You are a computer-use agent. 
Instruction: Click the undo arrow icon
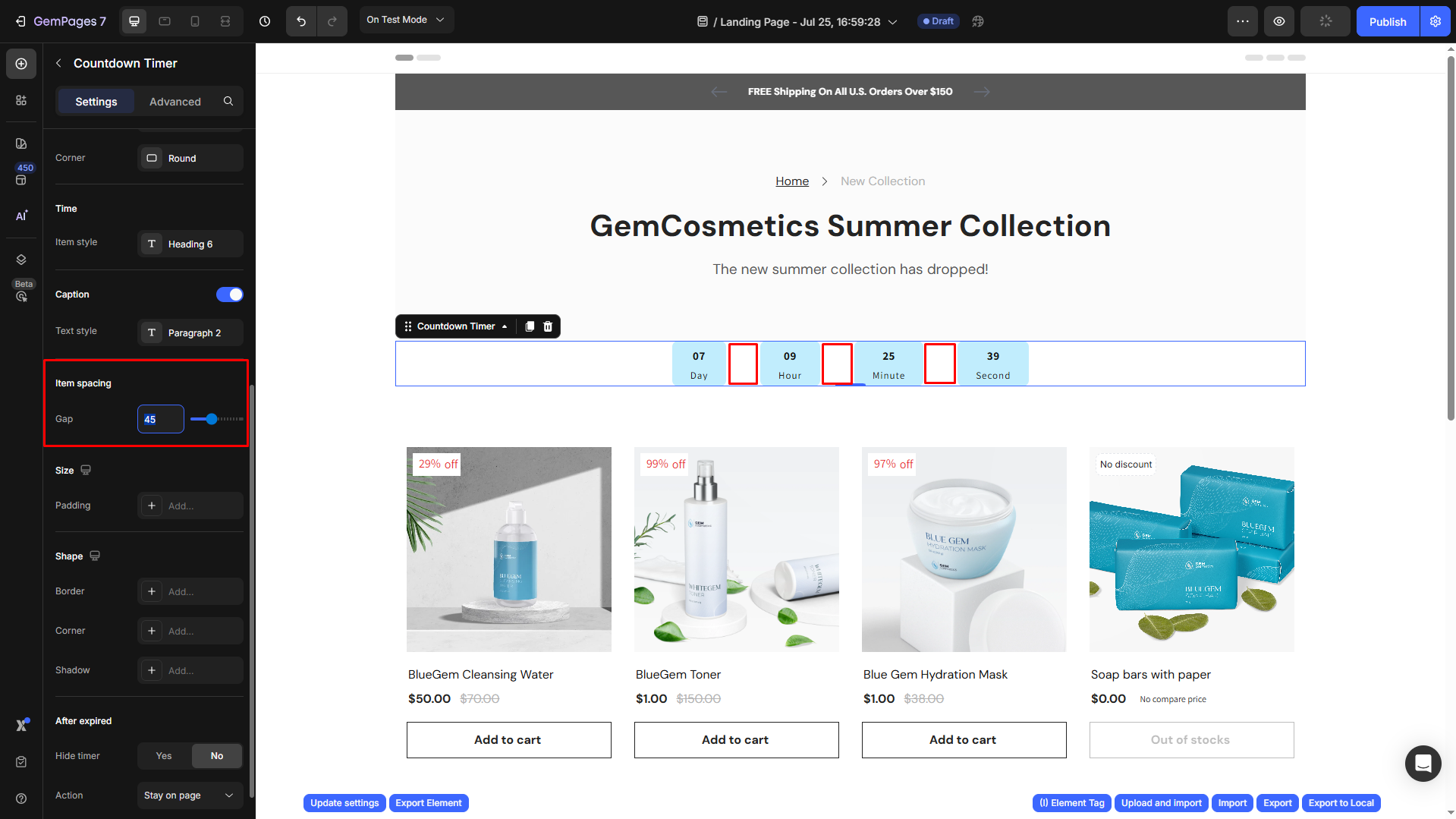coord(301,21)
